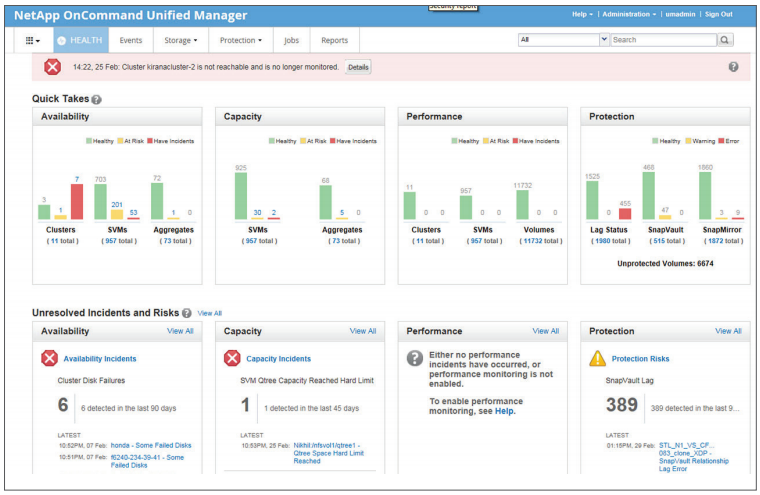Click green Availability Aggregates bar labeled 72
Screen dimensions: 760x495
click(157, 201)
